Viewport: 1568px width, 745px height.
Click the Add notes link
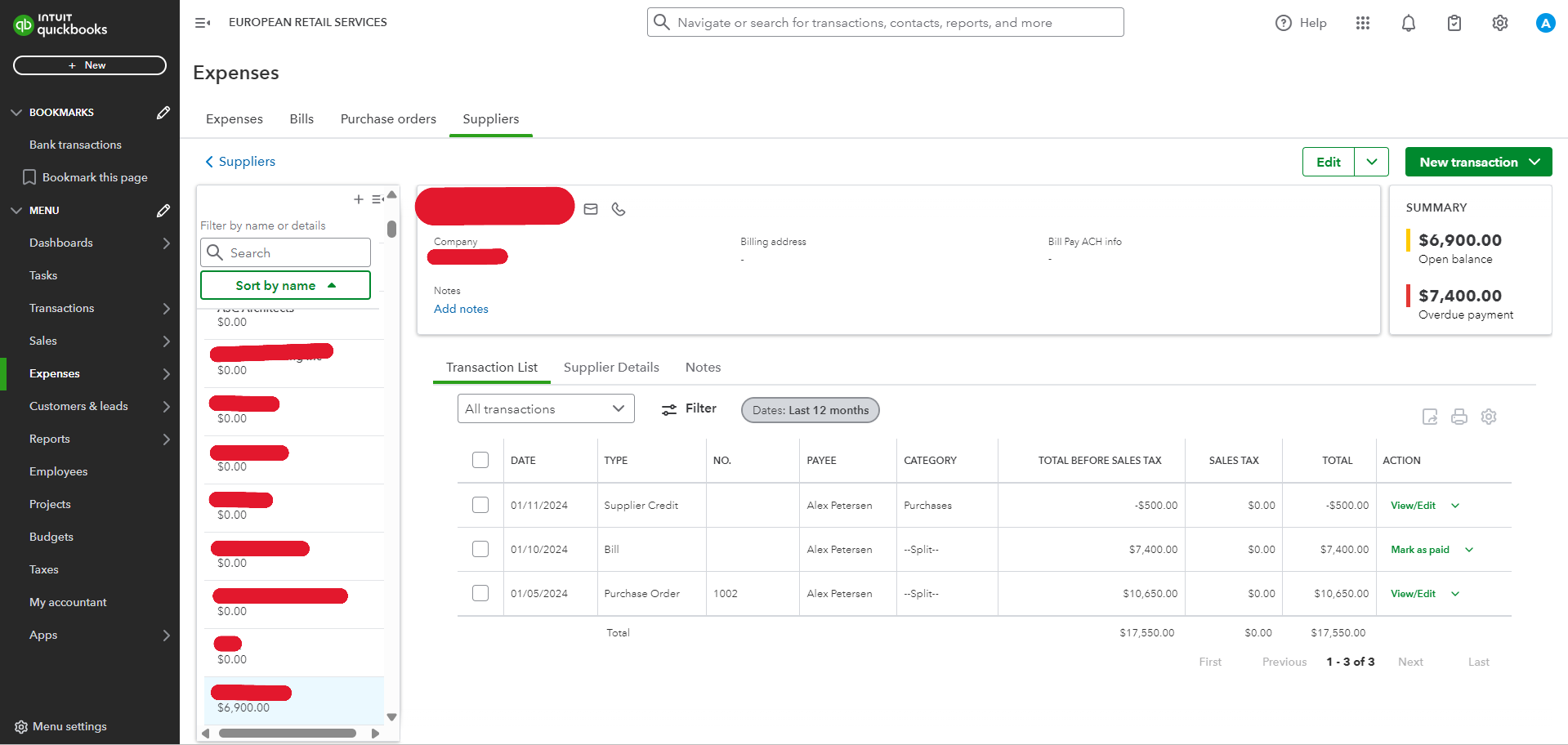coord(461,310)
